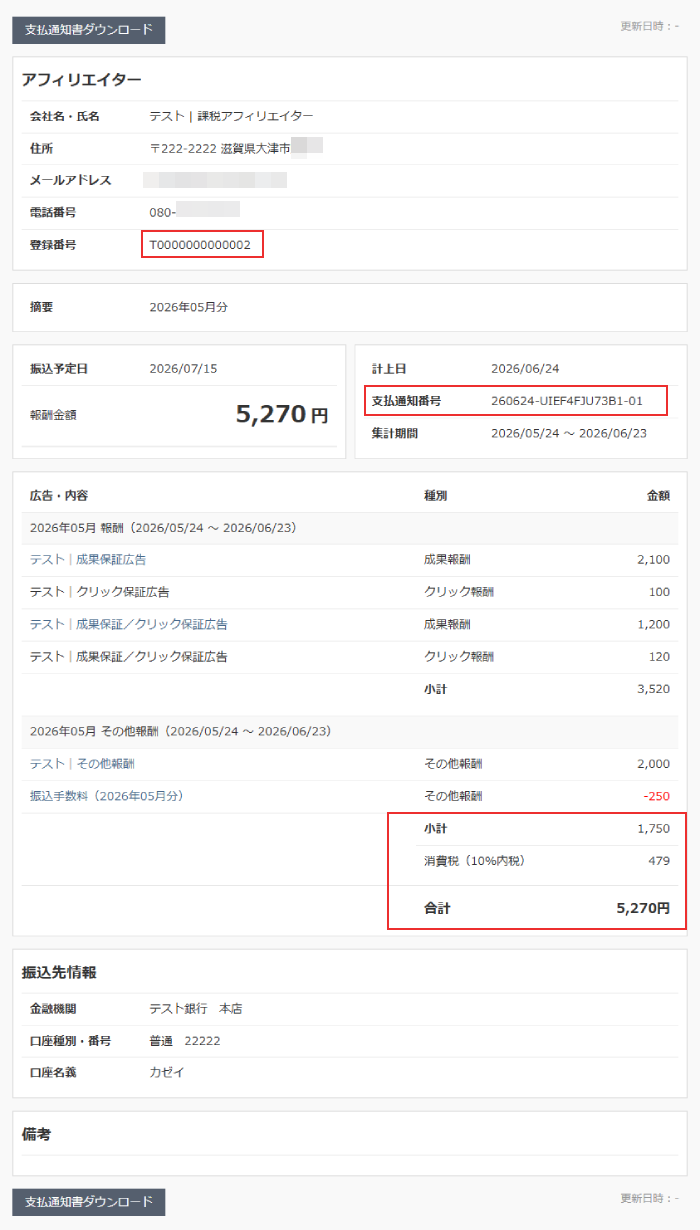
Task: Click the amount 1,200
Action: (653, 624)
